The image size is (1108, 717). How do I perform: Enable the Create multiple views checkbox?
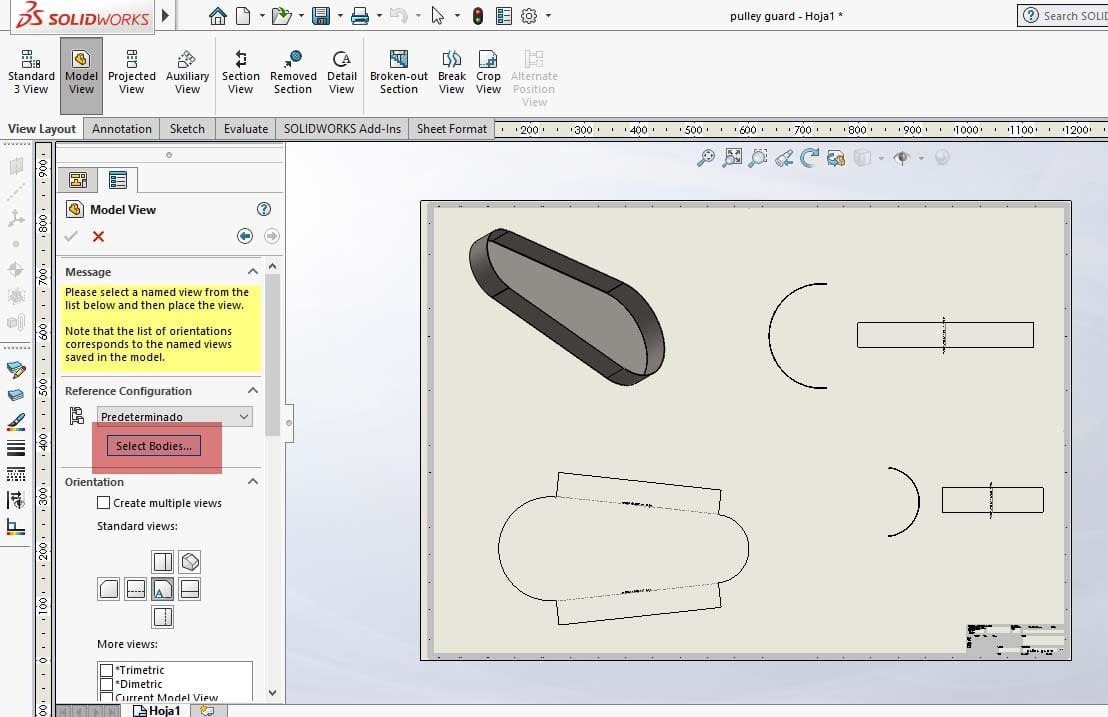[104, 503]
